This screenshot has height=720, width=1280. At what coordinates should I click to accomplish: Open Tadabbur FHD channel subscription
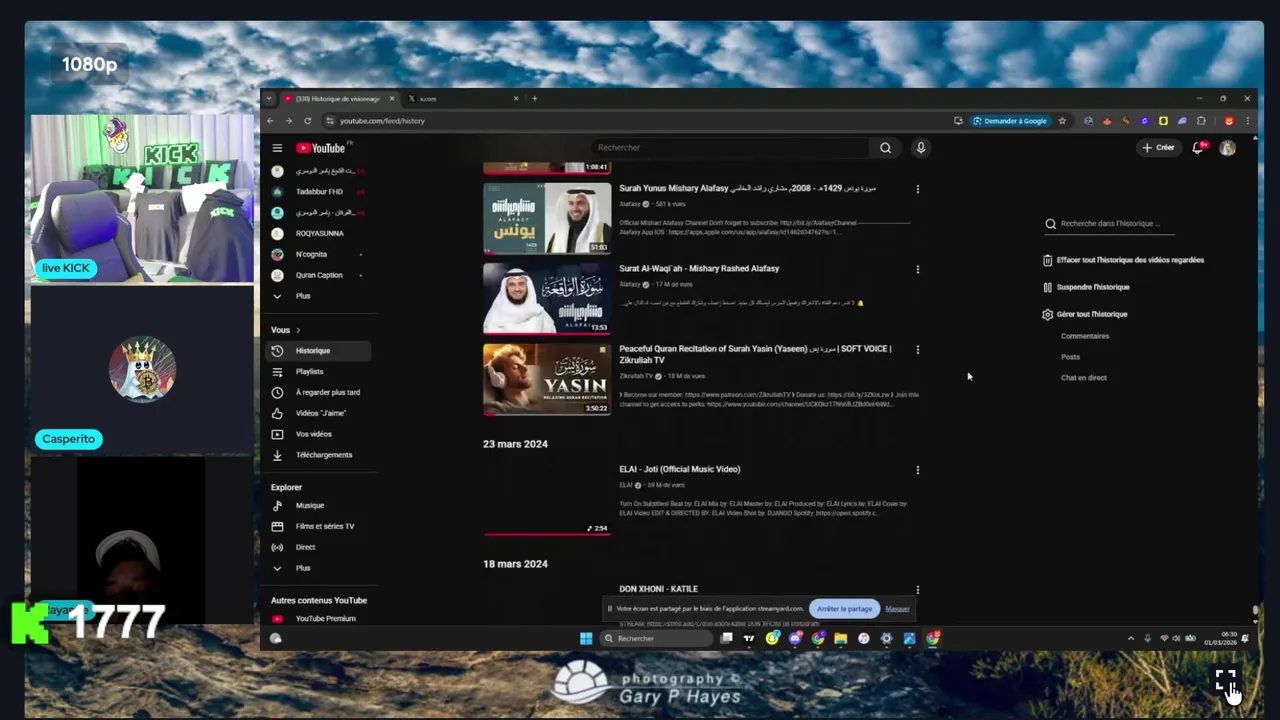[318, 192]
